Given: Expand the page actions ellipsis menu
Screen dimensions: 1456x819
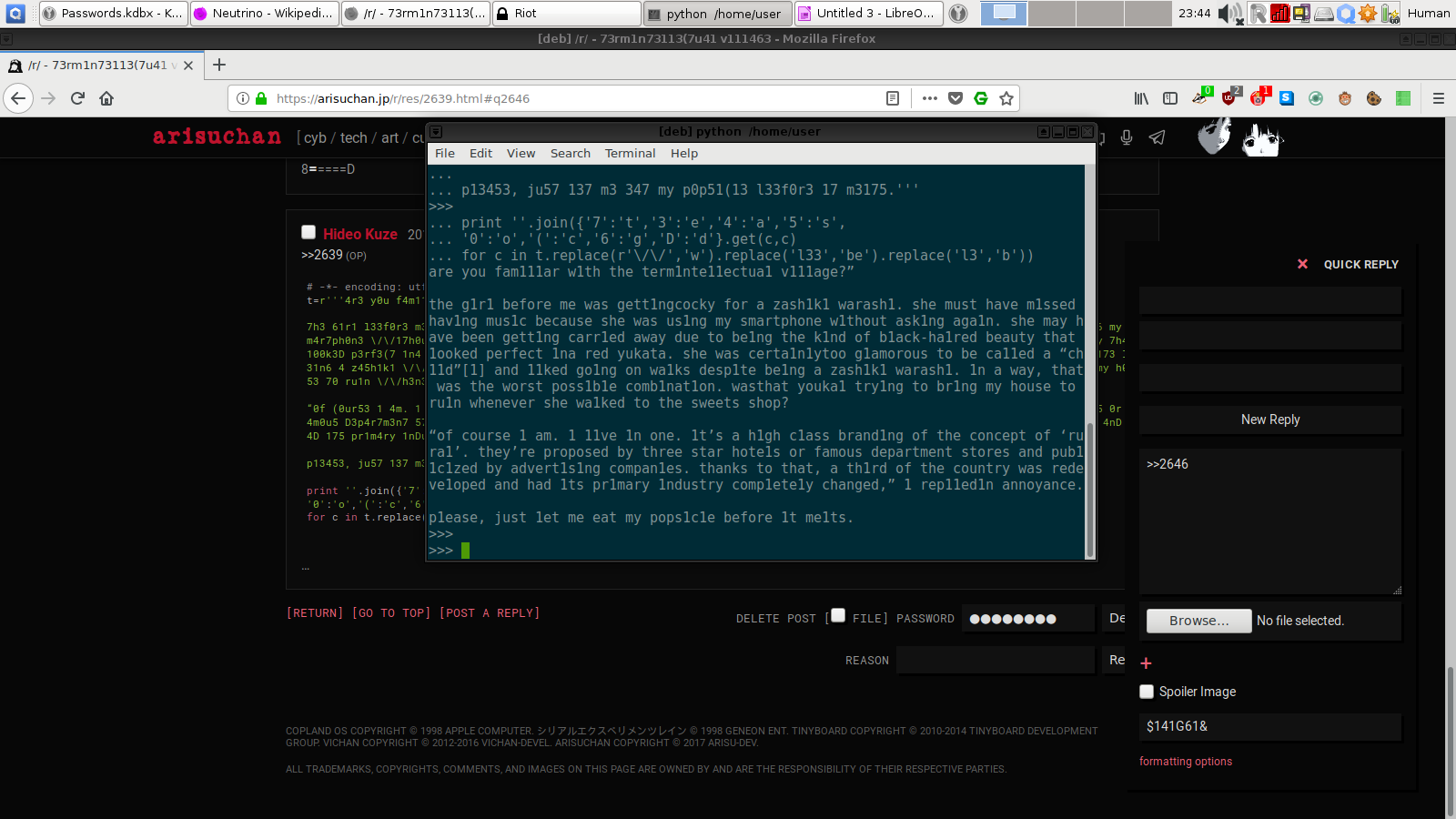Looking at the screenshot, I should 929,98.
